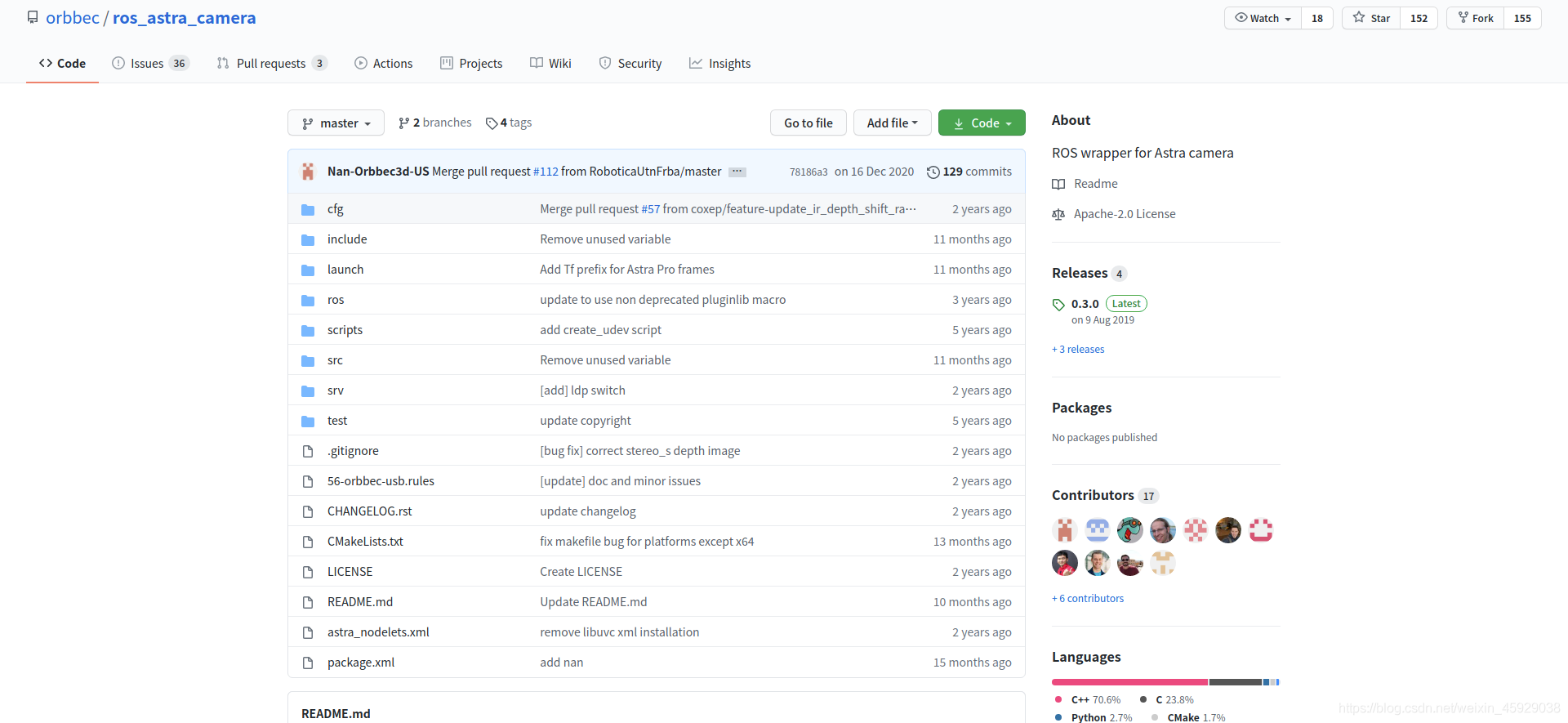Click the Insights graph icon
The width and height of the screenshot is (1568, 723).
(x=696, y=63)
